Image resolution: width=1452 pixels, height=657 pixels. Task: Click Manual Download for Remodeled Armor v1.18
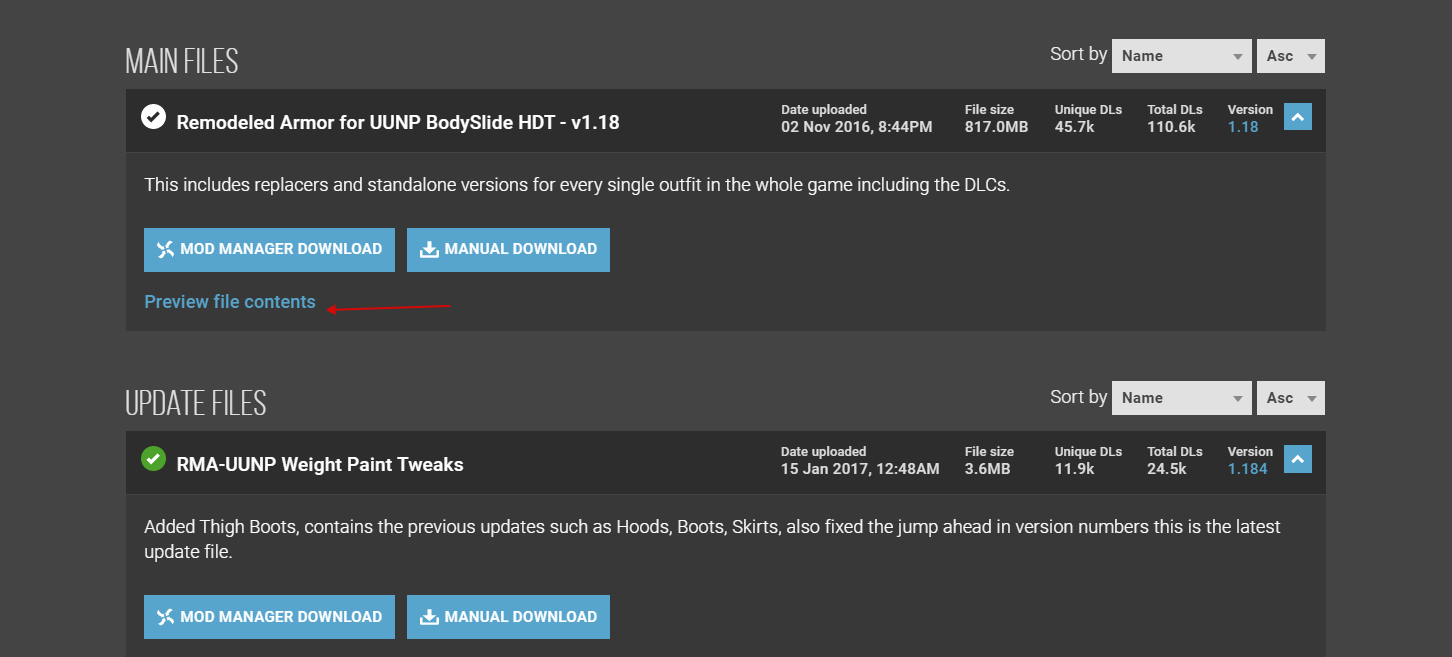pyautogui.click(x=508, y=250)
